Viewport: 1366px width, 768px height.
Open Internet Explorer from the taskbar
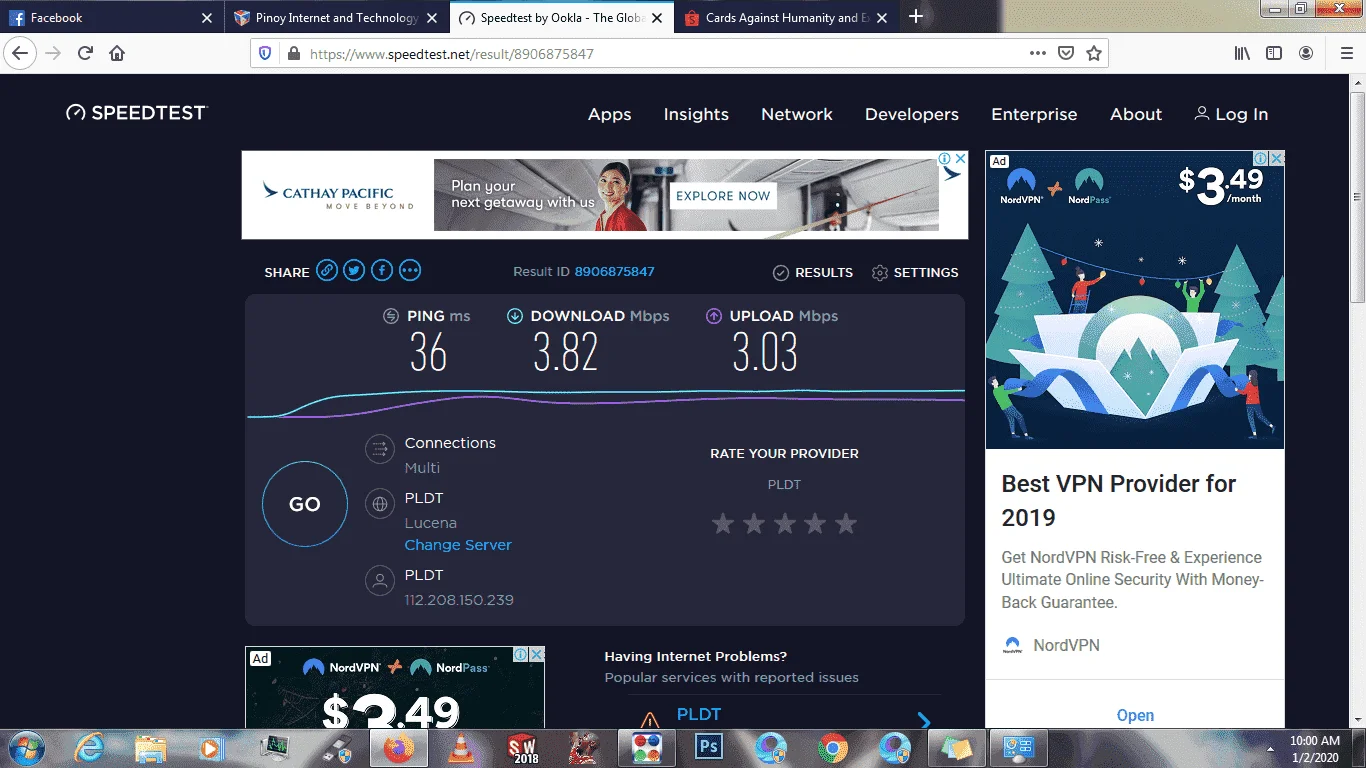(89, 747)
